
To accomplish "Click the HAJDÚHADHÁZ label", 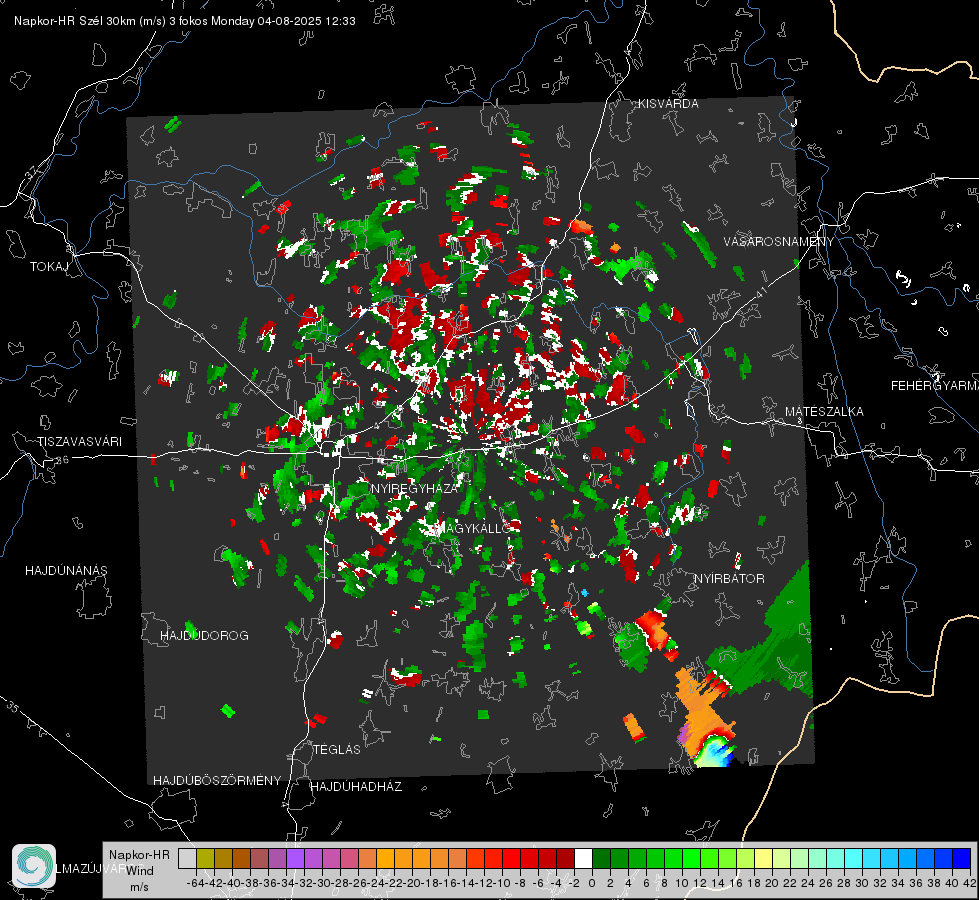I will [356, 787].
